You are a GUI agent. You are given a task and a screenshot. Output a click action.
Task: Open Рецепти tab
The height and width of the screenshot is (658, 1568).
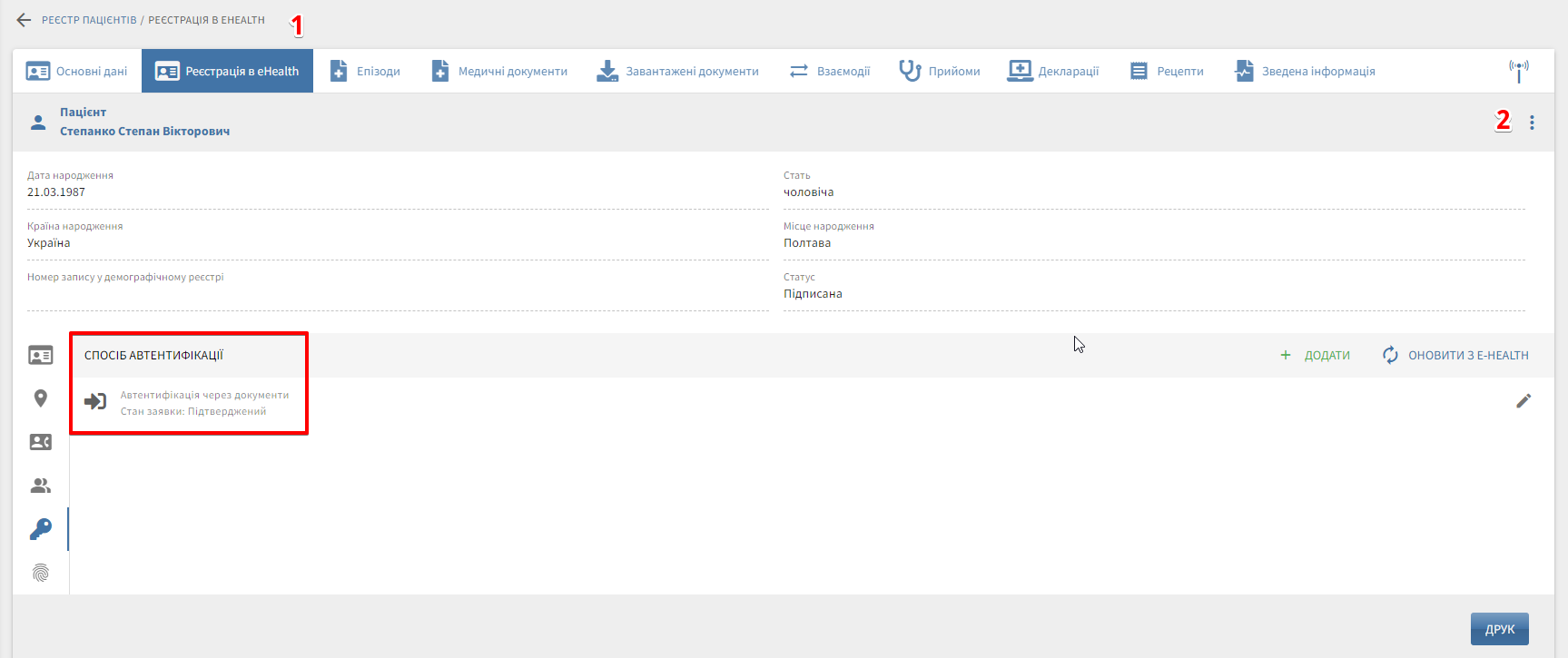pos(1167,72)
